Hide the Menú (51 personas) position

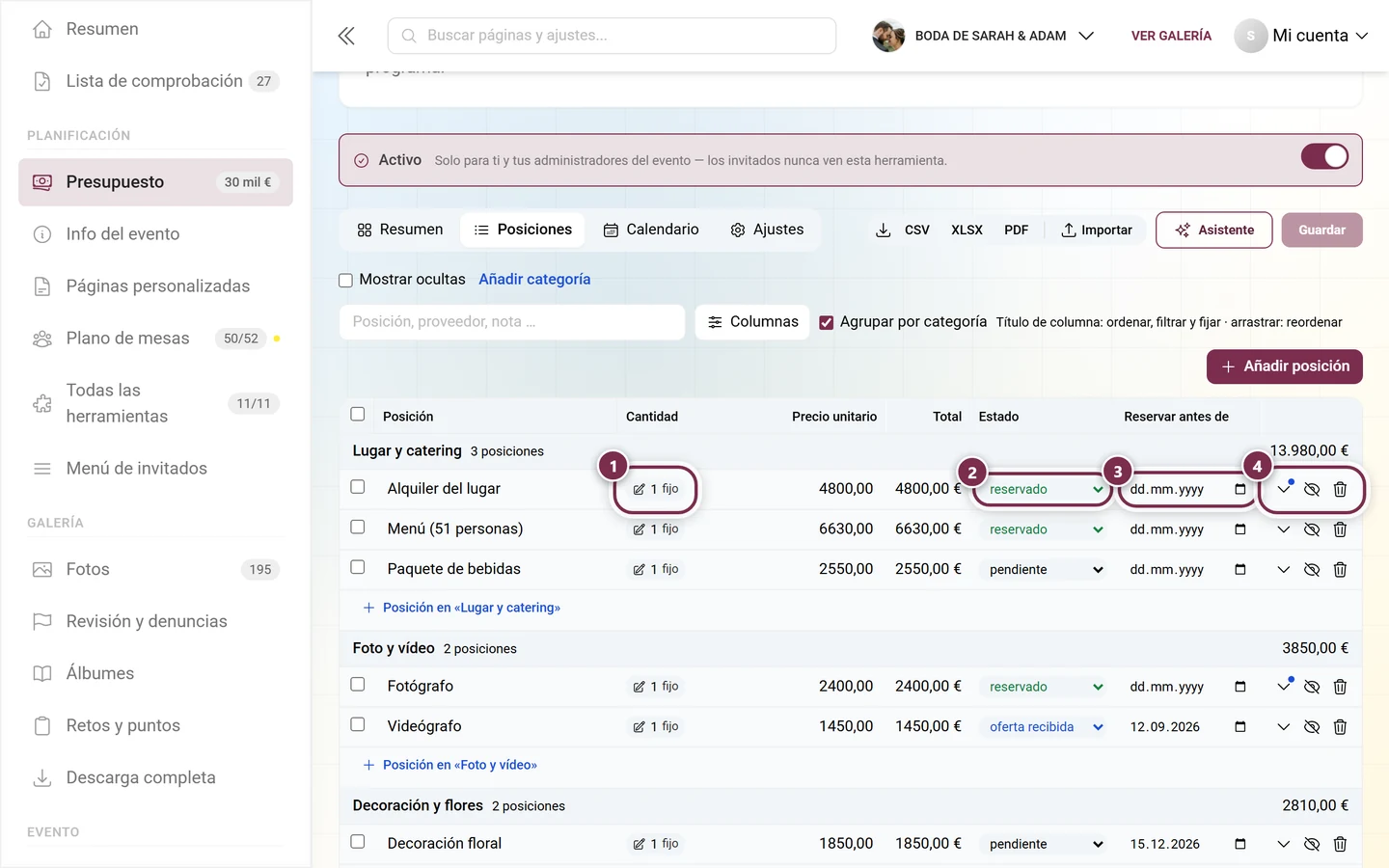(x=1312, y=529)
